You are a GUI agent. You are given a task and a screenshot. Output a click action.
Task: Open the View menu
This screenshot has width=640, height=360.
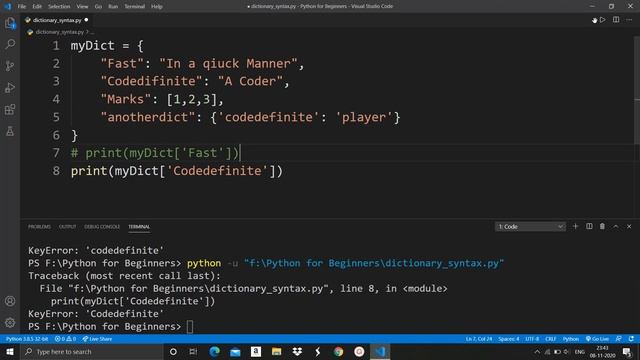82,7
